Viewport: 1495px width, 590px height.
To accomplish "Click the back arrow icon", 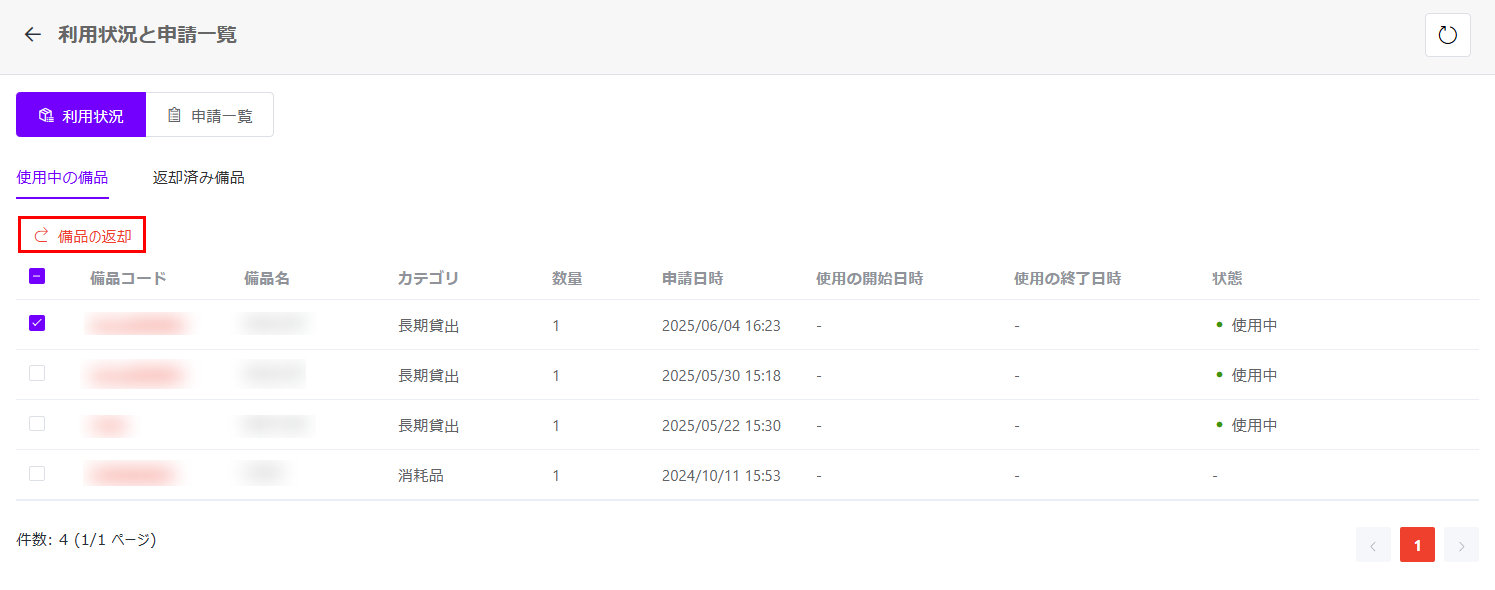I will [33, 35].
